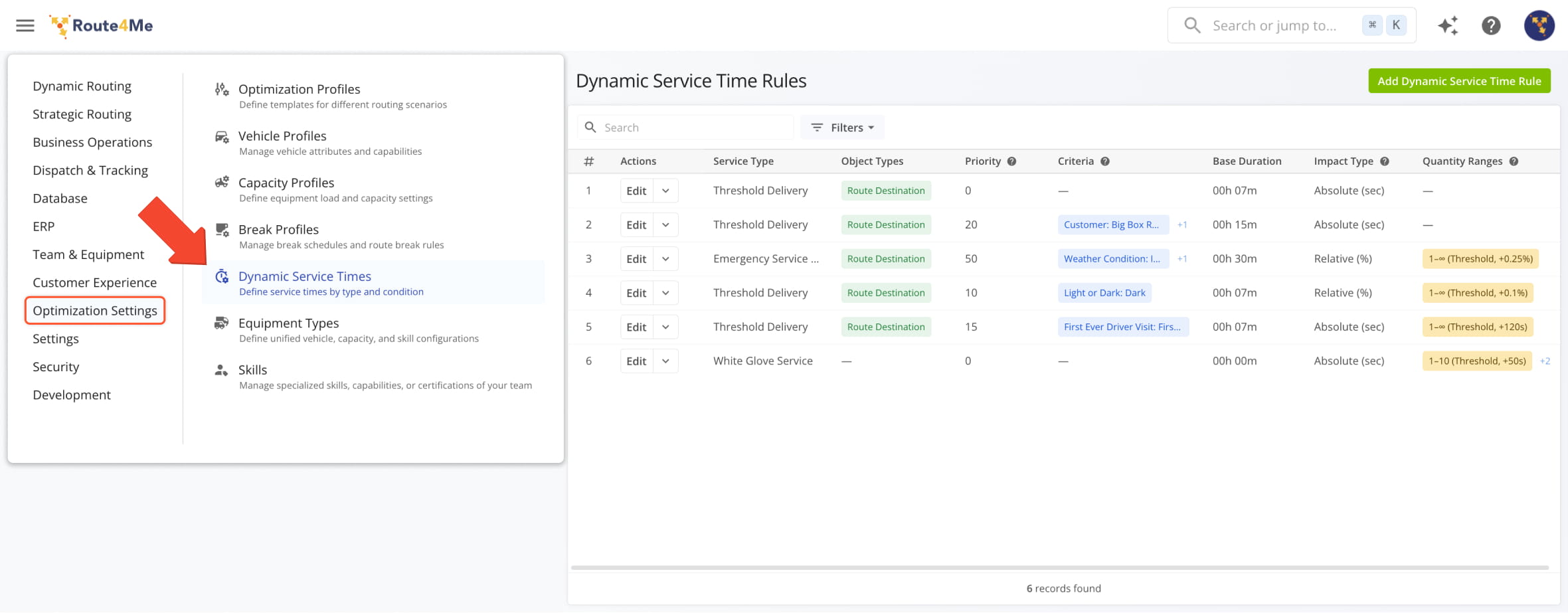Open Settings menu section
This screenshot has height=613, width=1568.
(56, 339)
